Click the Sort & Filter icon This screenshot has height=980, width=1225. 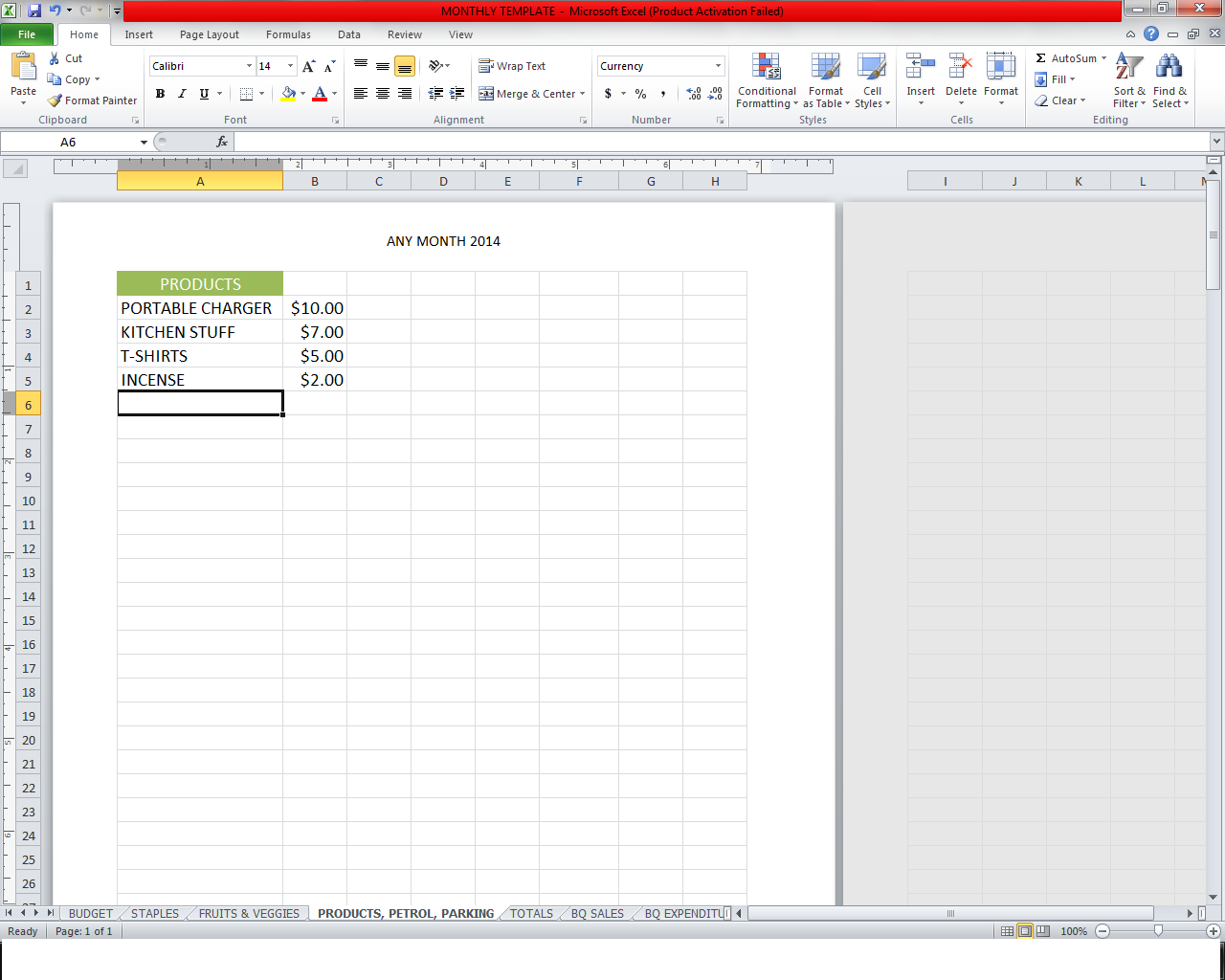click(x=1128, y=68)
